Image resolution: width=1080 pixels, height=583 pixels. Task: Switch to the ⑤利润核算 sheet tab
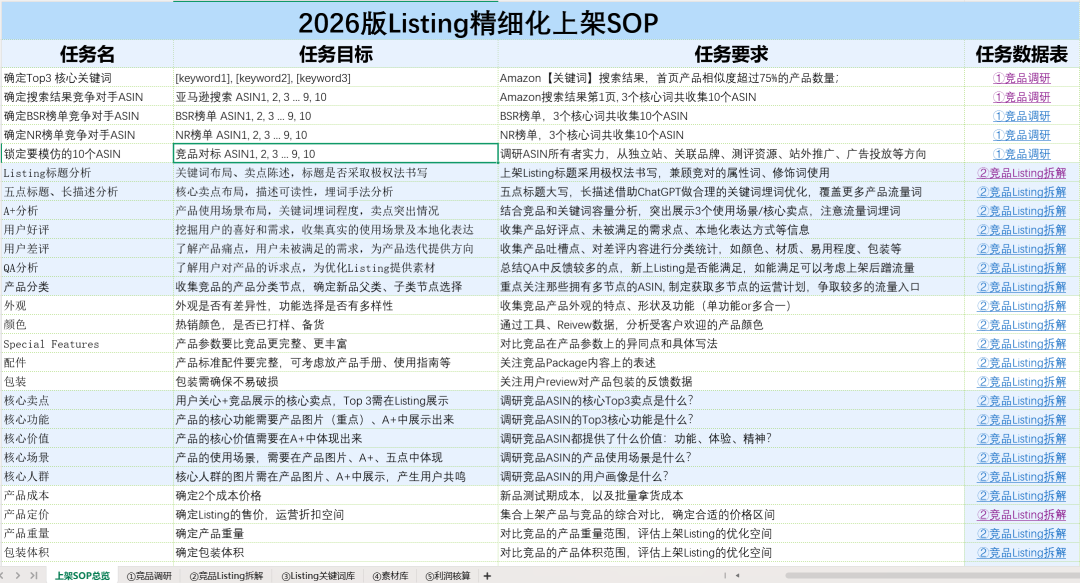[x=447, y=575]
